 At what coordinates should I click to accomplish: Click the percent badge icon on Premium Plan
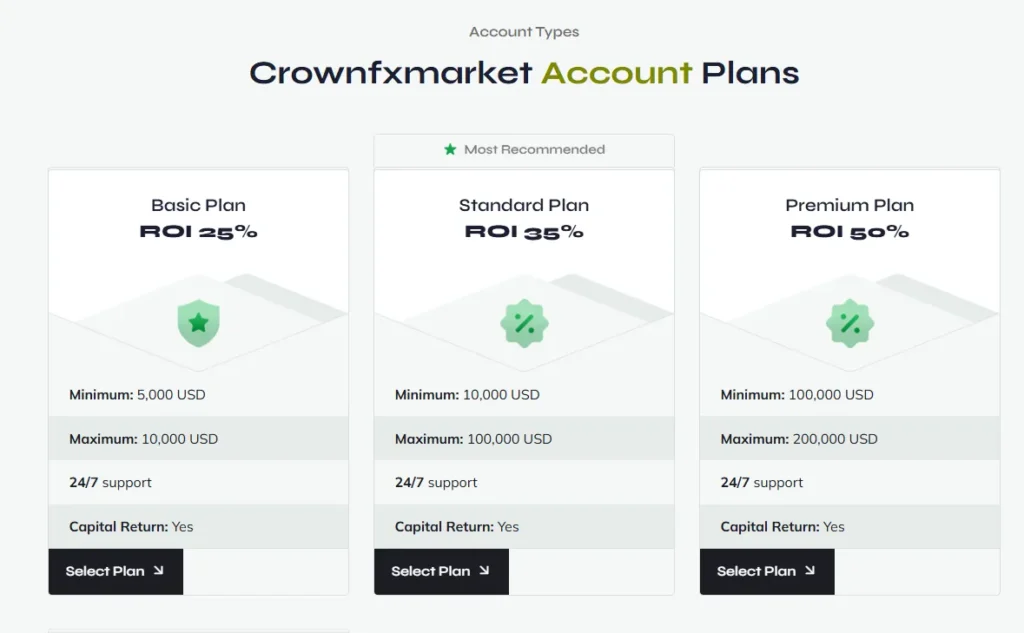pos(849,323)
